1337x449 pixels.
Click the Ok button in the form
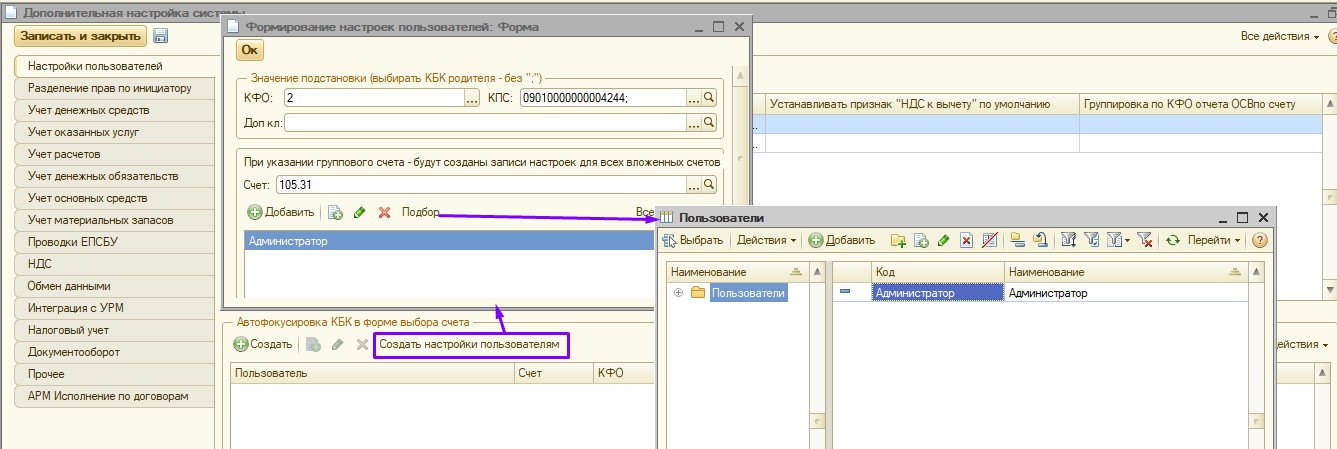(x=250, y=50)
